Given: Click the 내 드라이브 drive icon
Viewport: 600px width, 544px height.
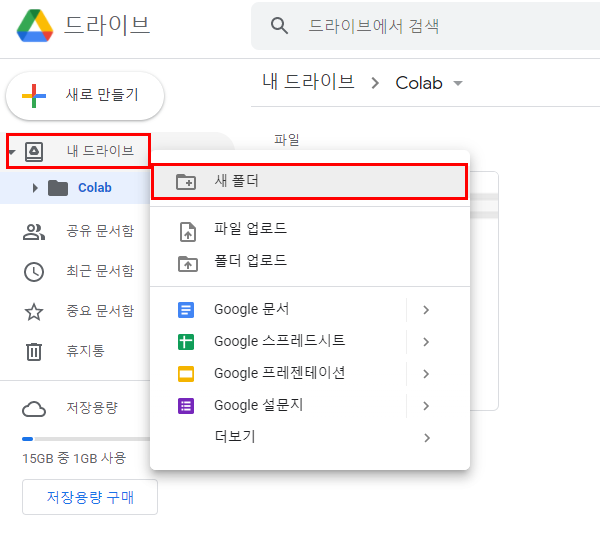Looking at the screenshot, I should (34, 151).
